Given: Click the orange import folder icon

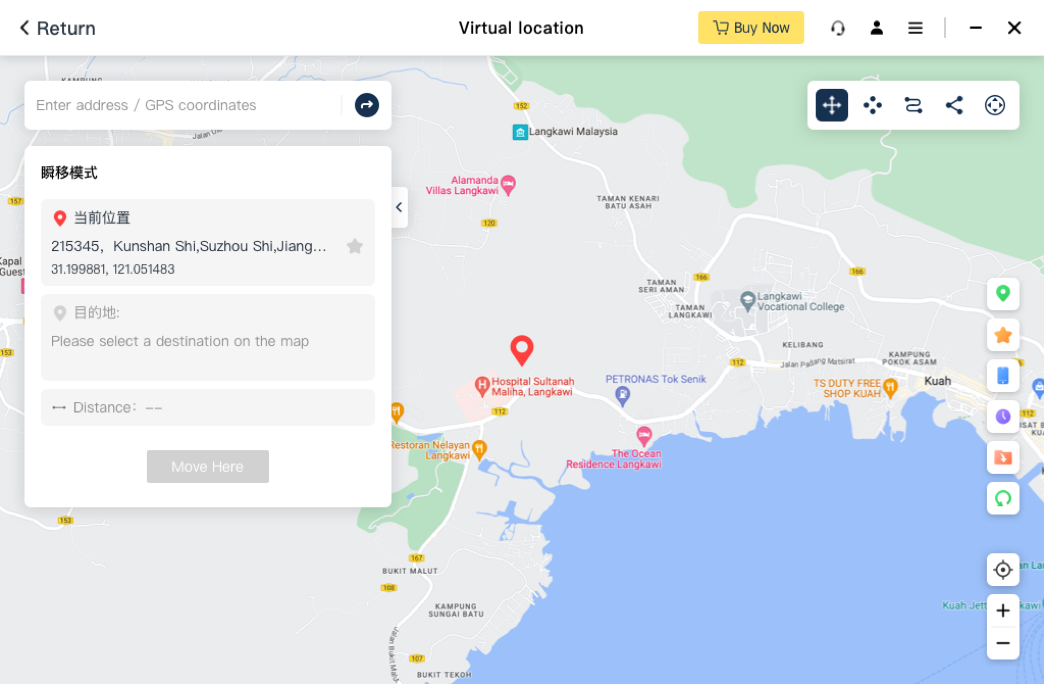Looking at the screenshot, I should 1003,458.
